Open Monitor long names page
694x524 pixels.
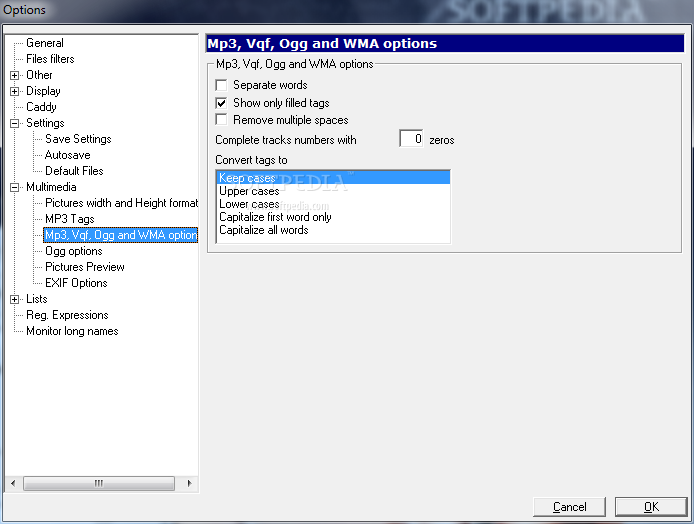pyautogui.click(x=72, y=331)
